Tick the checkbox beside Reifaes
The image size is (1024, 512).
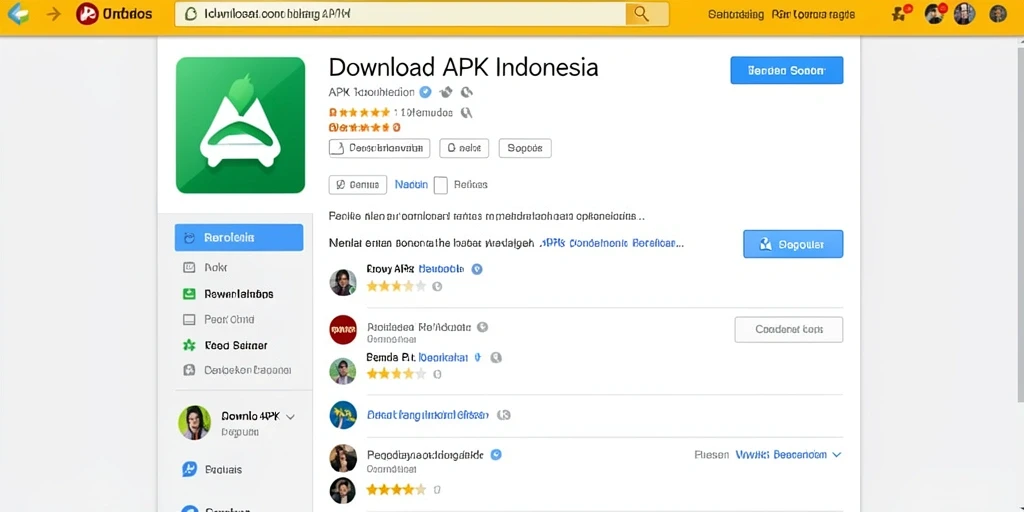[x=441, y=185]
